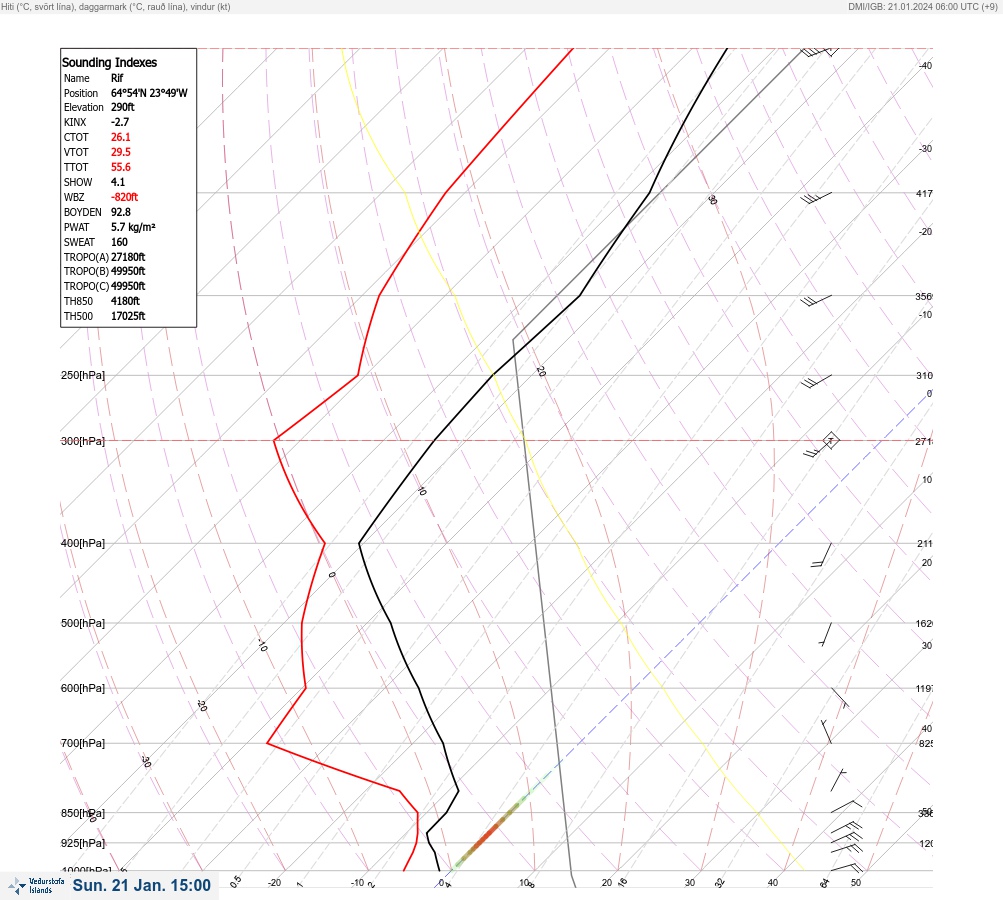The image size is (1003, 900).
Task: Click the chart legend title at top left
Action: coord(116,7)
